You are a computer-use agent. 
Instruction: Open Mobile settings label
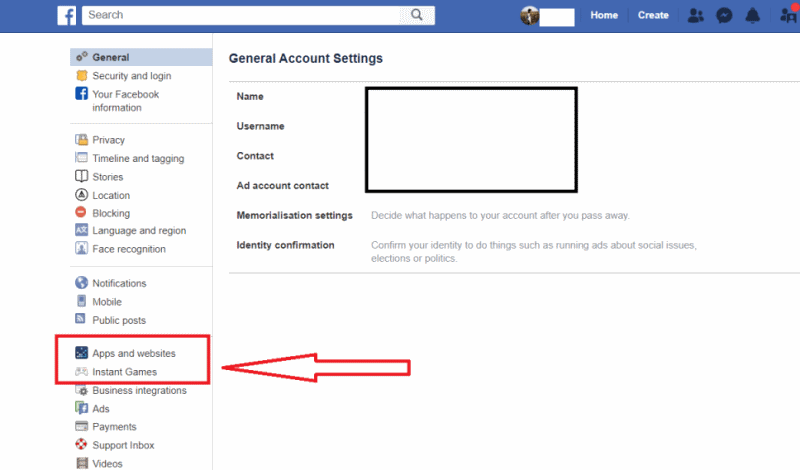tap(107, 302)
